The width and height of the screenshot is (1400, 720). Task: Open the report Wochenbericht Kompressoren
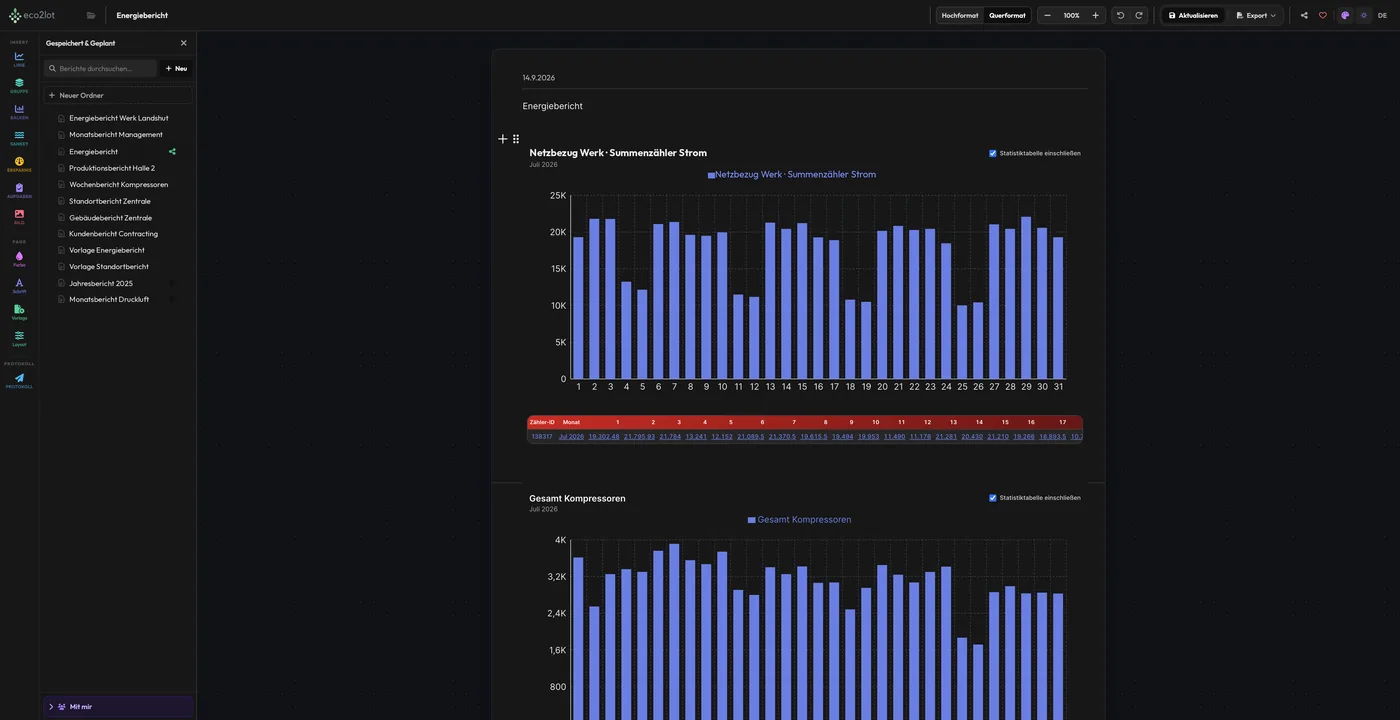tap(118, 184)
